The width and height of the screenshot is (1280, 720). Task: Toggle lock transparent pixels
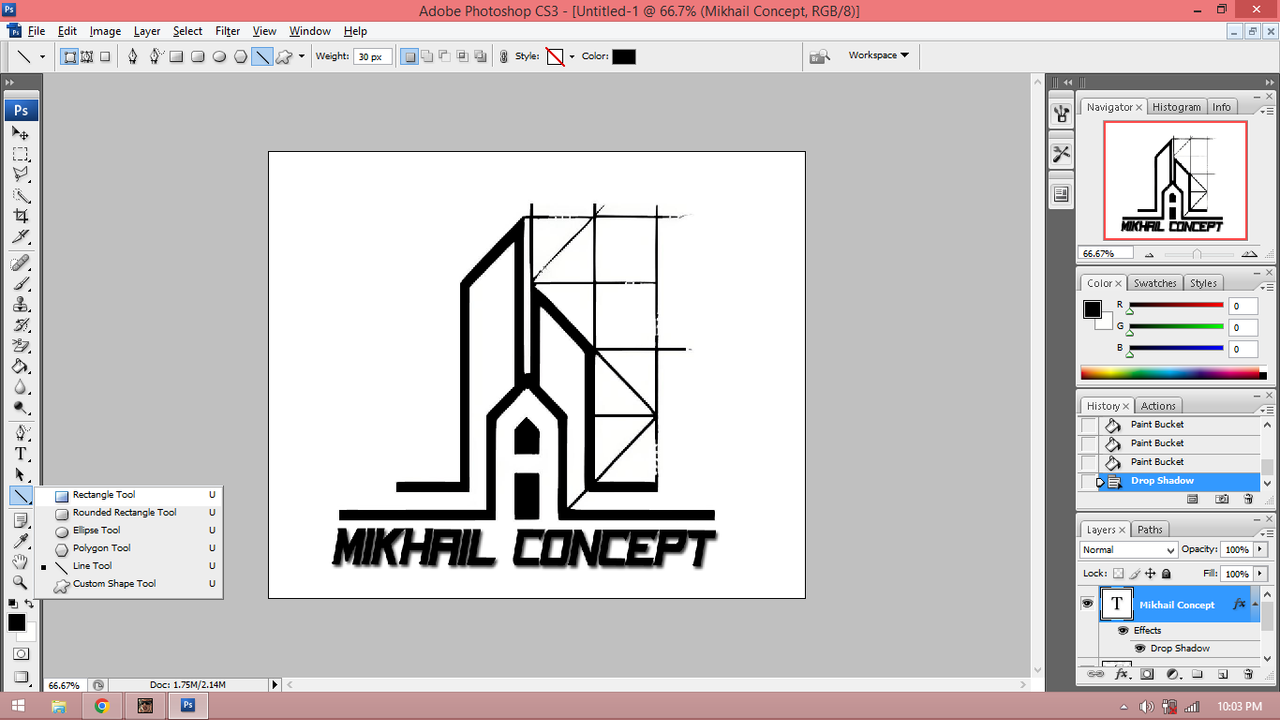[1119, 574]
